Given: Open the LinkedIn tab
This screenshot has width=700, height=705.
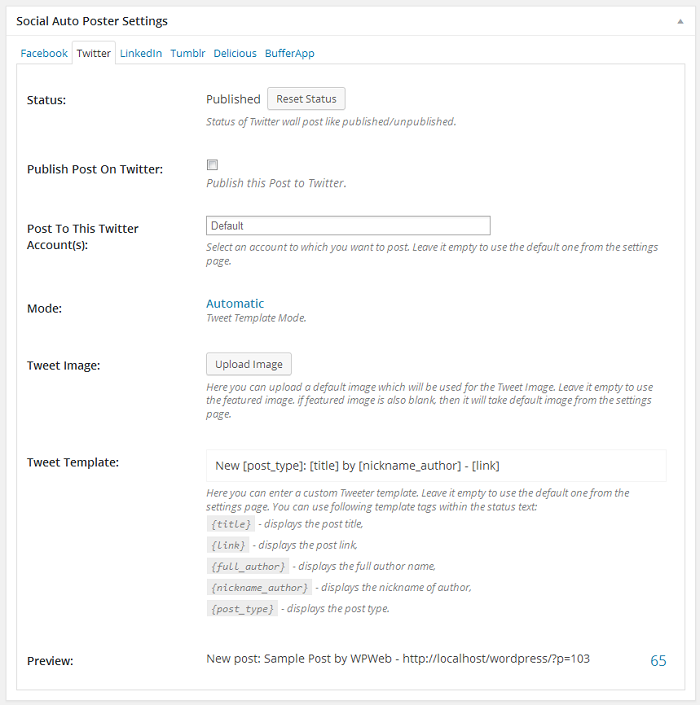Looking at the screenshot, I should click(x=141, y=53).
